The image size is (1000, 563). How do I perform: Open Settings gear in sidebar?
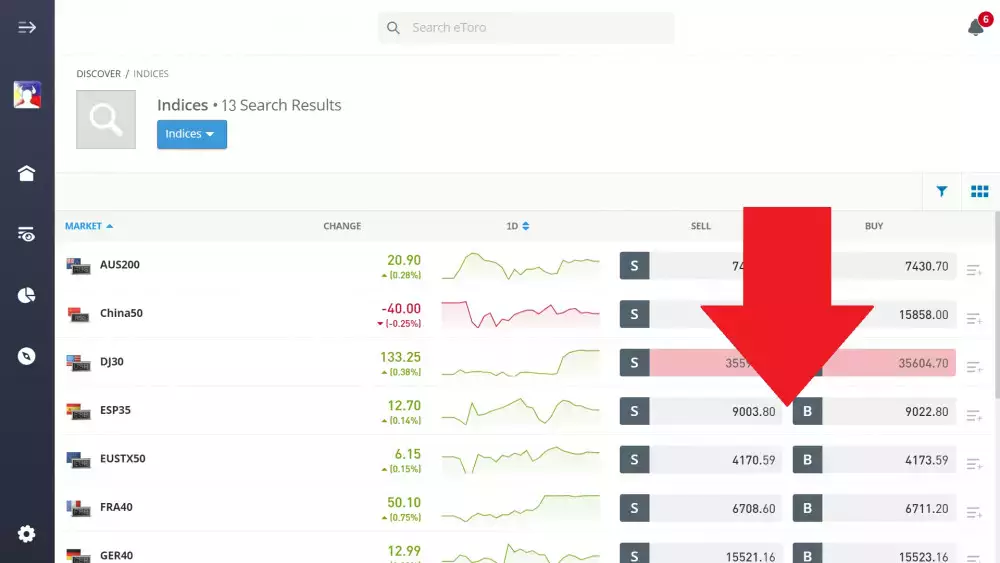tap(26, 534)
